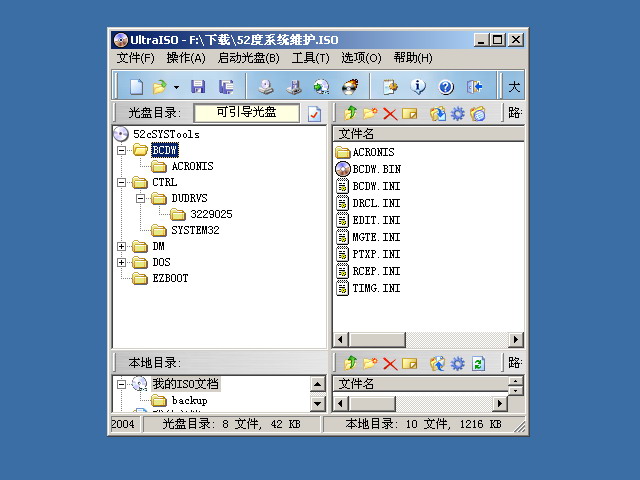The image size is (640, 480).
Task: Click the Open file toolbar icon
Action: click(x=160, y=87)
